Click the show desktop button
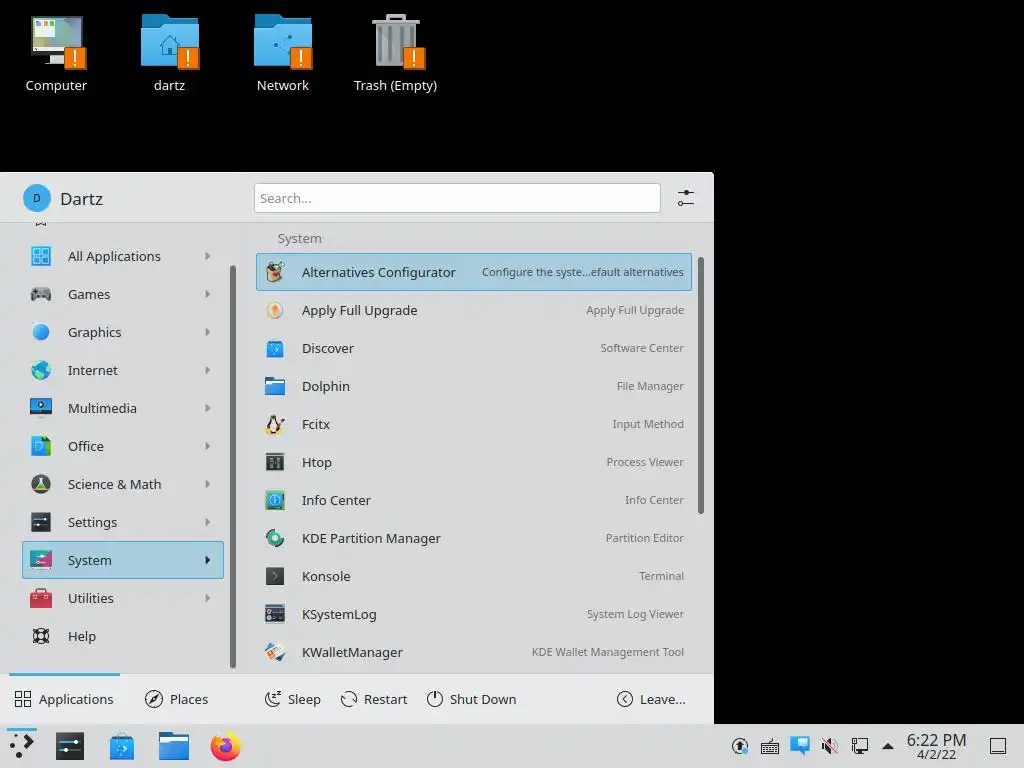 [998, 746]
